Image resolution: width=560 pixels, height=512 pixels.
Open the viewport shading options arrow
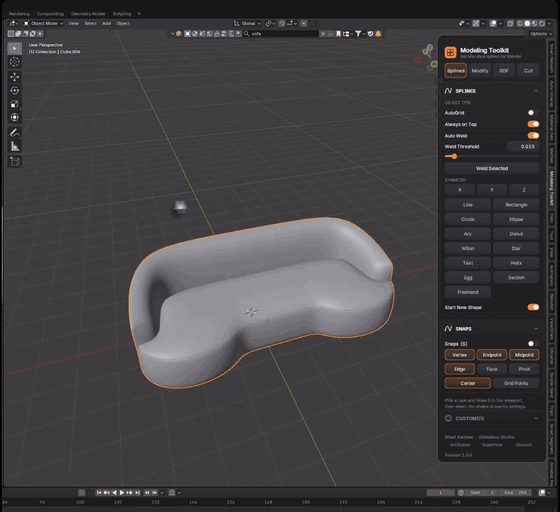click(x=549, y=24)
